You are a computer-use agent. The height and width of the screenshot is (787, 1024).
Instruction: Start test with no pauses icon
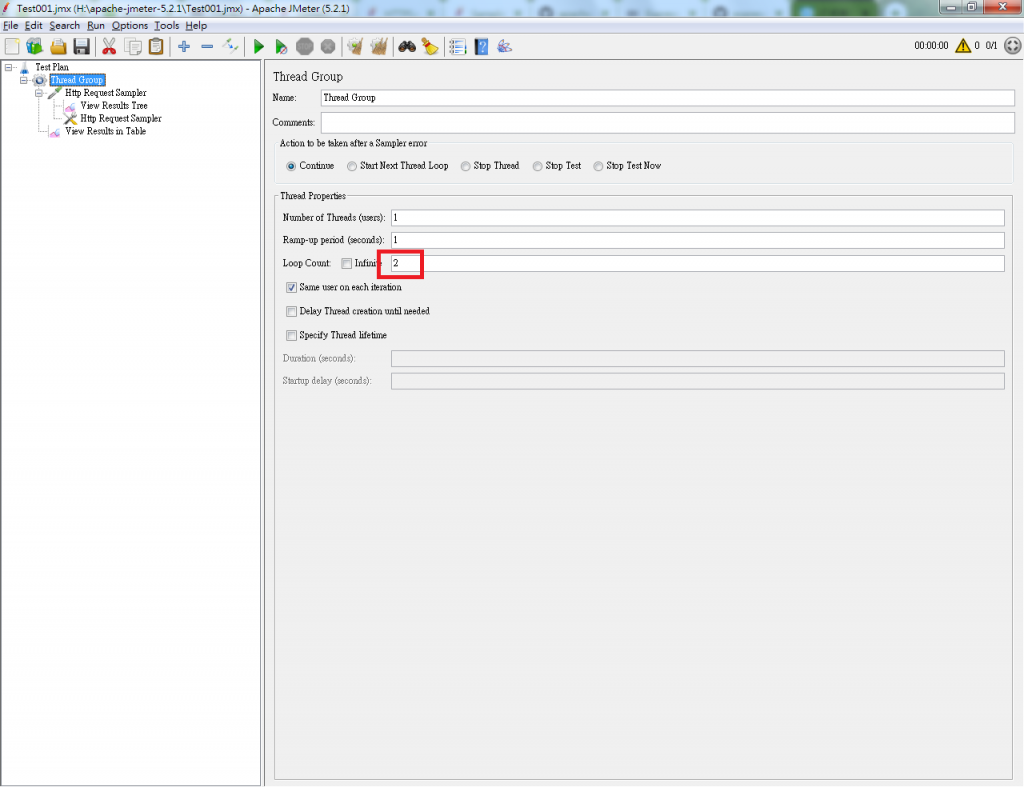point(281,46)
